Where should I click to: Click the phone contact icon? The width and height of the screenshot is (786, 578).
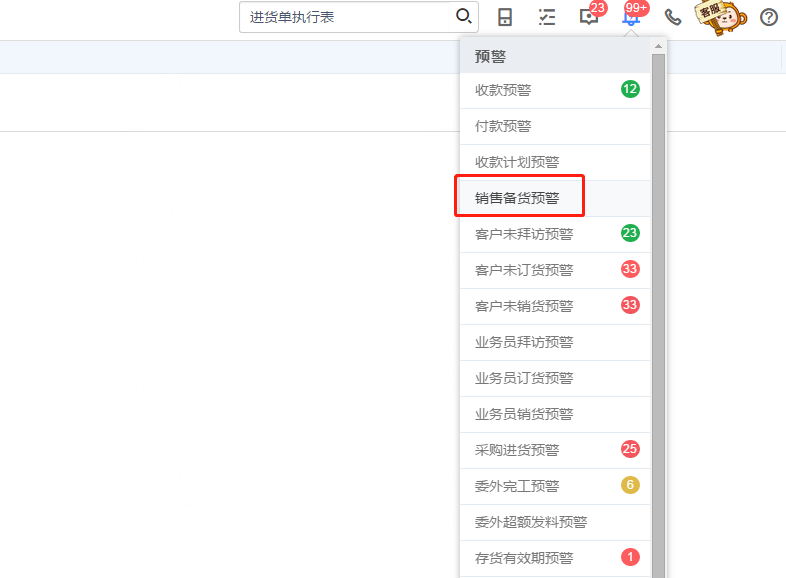(x=673, y=18)
